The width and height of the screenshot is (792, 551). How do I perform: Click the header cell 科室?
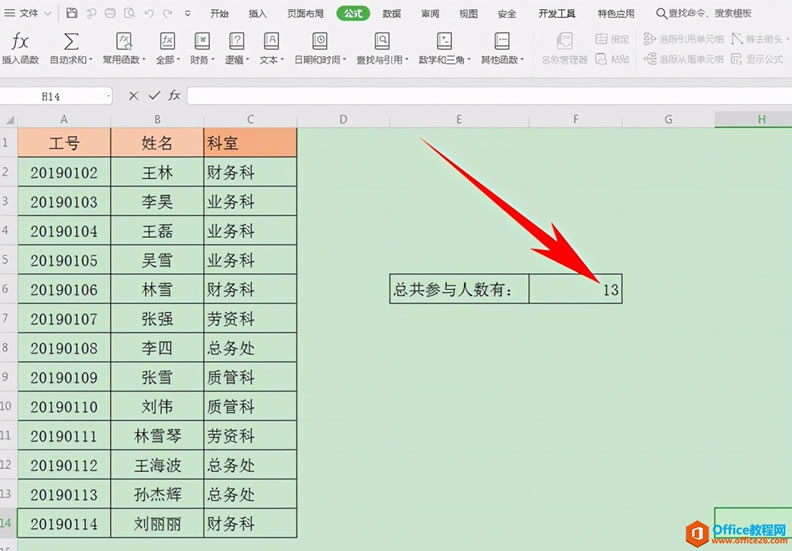tap(250, 142)
